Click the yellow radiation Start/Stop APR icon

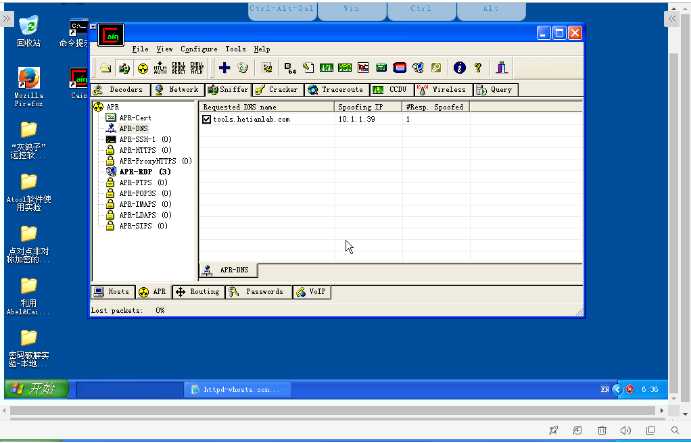click(142, 68)
